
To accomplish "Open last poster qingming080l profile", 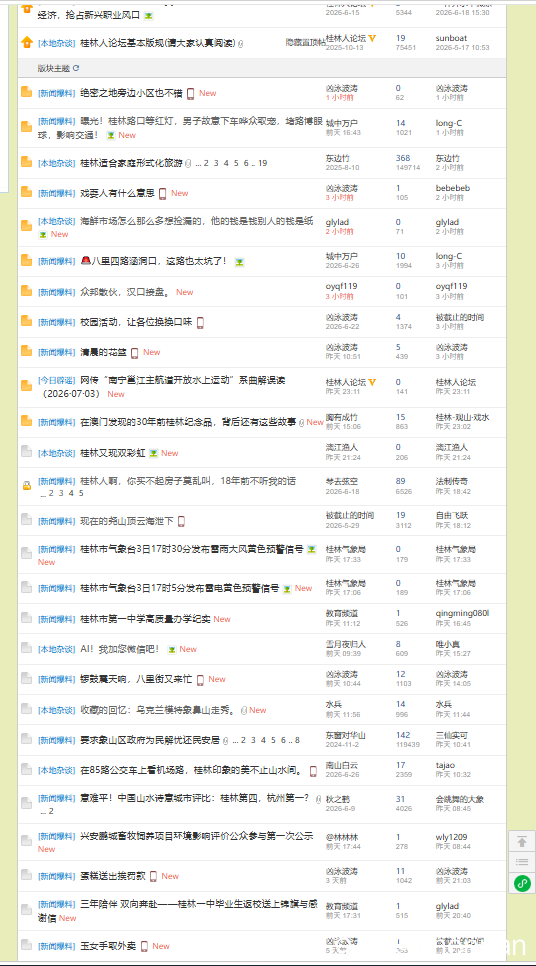I will [x=462, y=613].
